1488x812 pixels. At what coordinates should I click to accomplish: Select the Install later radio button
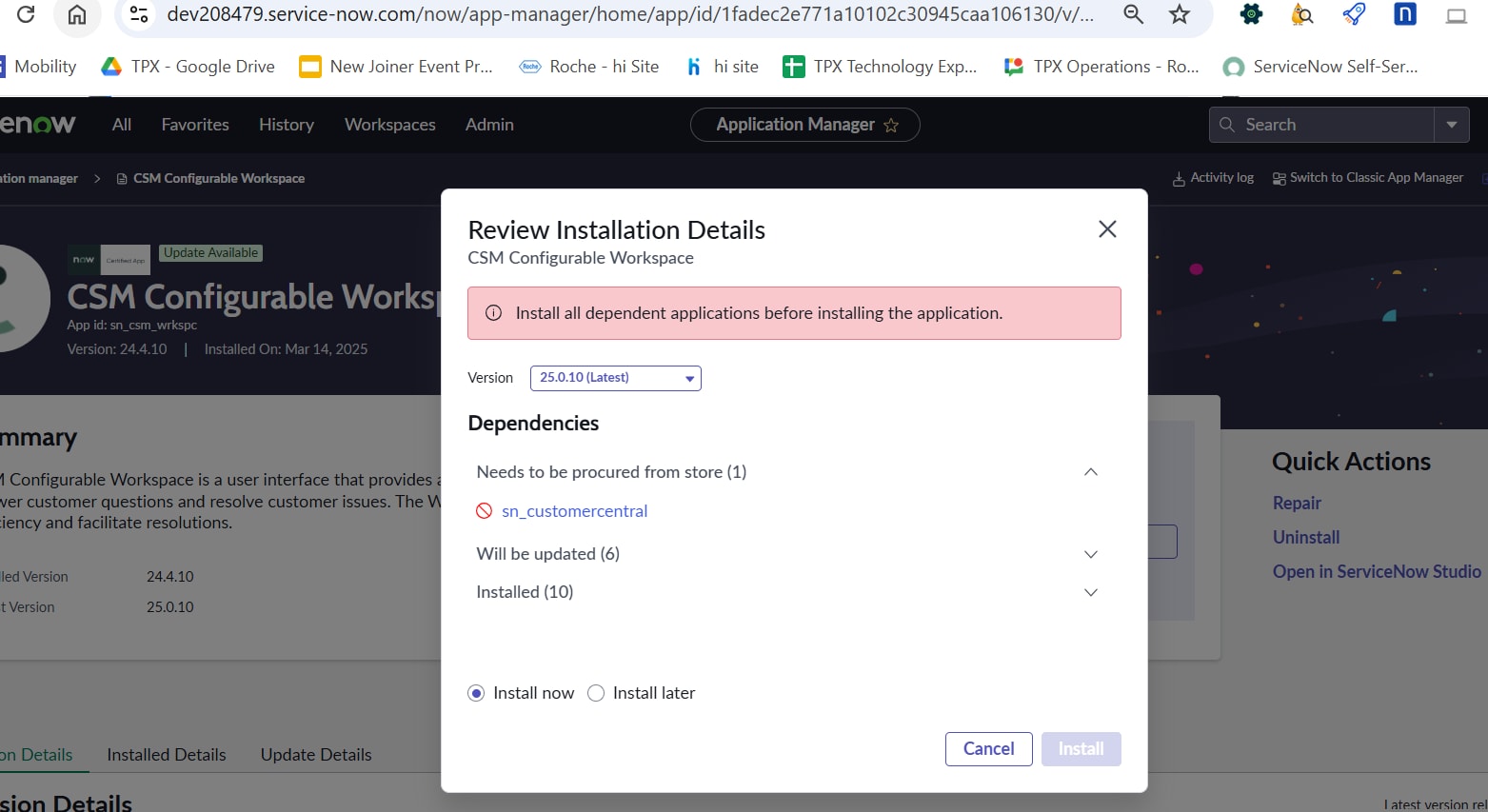(596, 693)
